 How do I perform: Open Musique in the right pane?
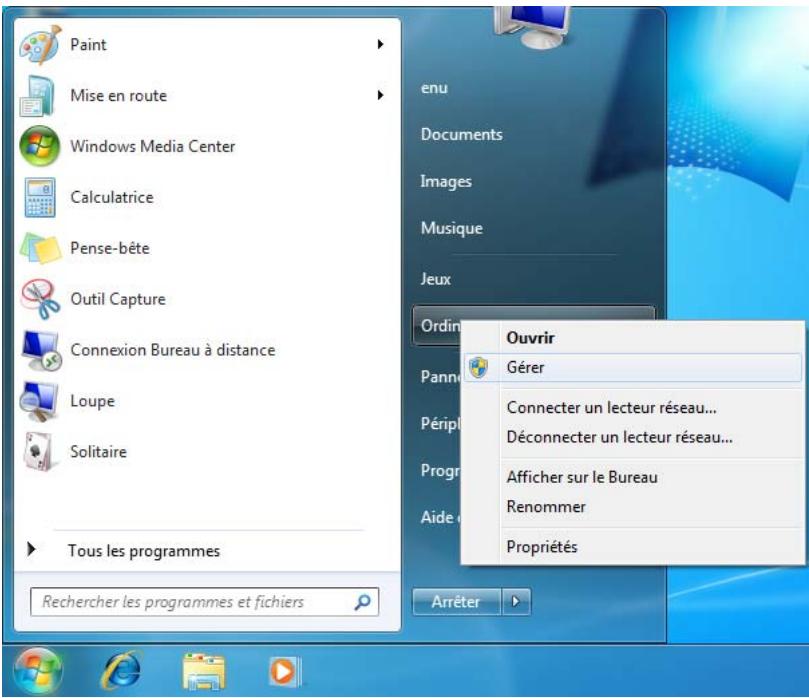(452, 228)
